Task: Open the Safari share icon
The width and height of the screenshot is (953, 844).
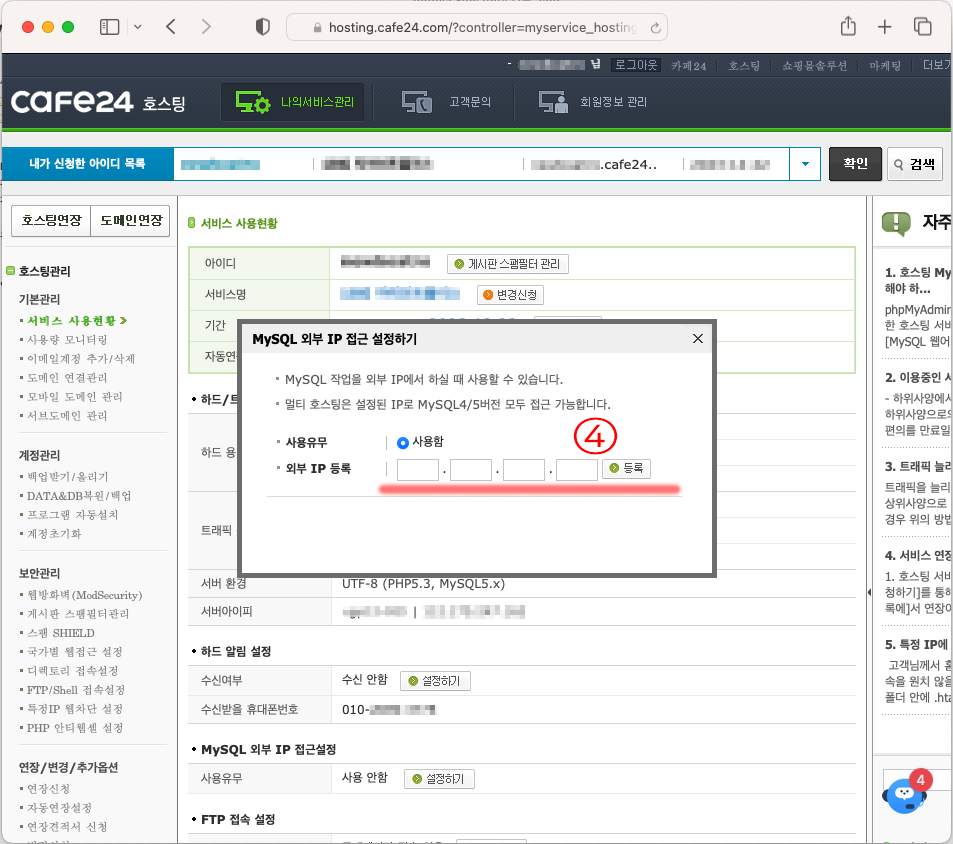Action: coord(848,27)
